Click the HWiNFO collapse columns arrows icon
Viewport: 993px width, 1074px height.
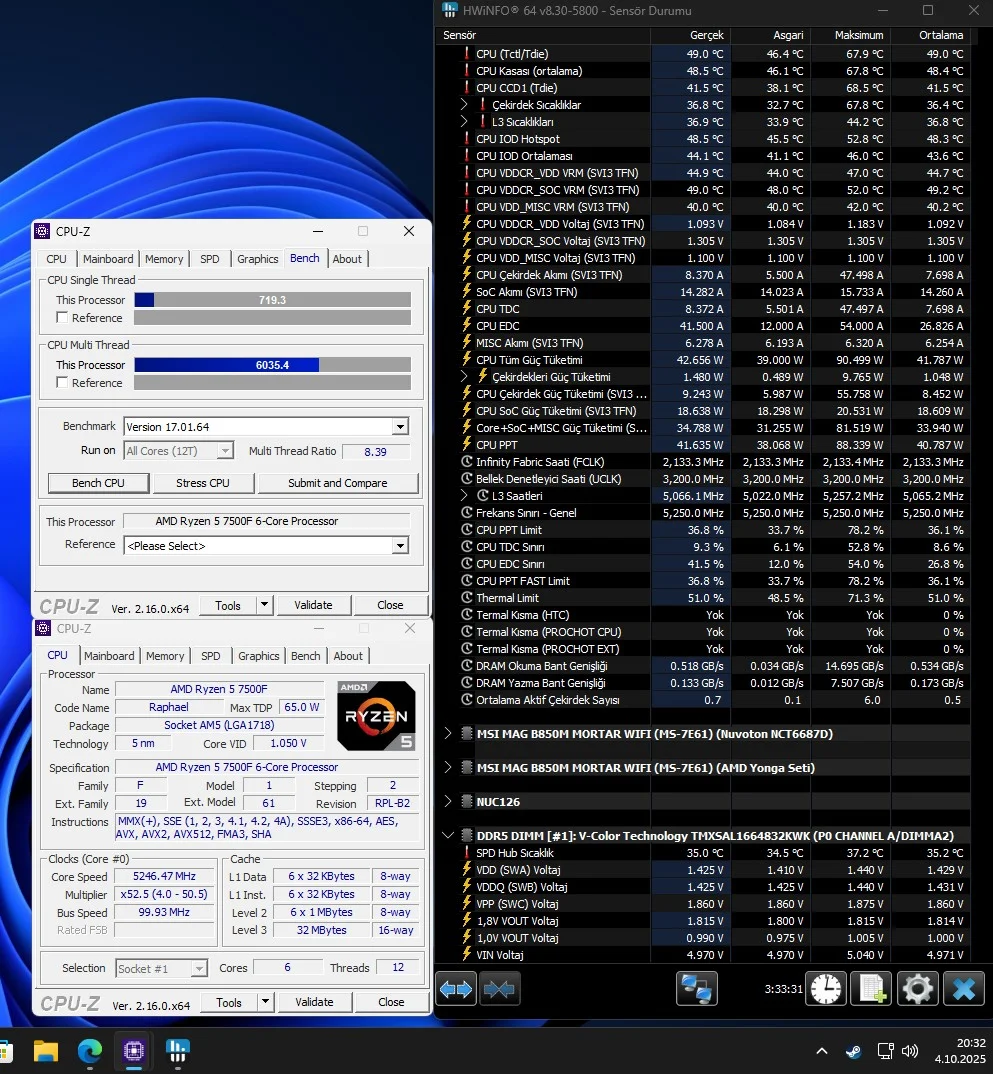(x=500, y=989)
